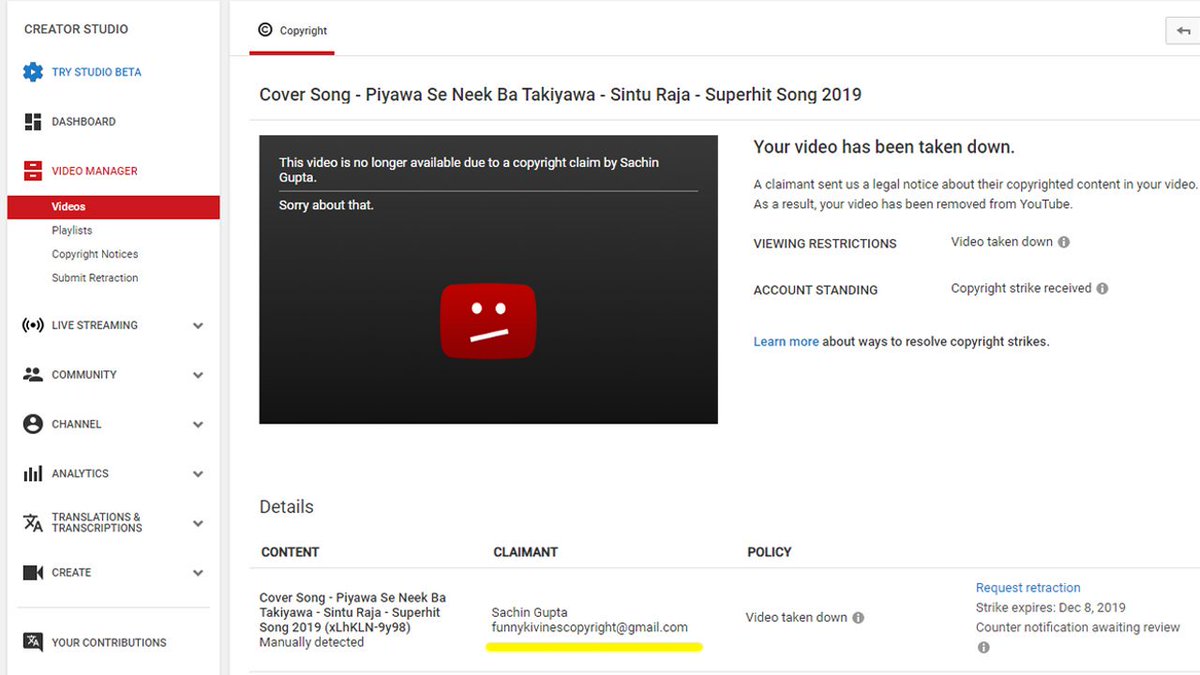Expand the Channel section chevron
Viewport: 1200px width, 675px height.
[x=198, y=425]
